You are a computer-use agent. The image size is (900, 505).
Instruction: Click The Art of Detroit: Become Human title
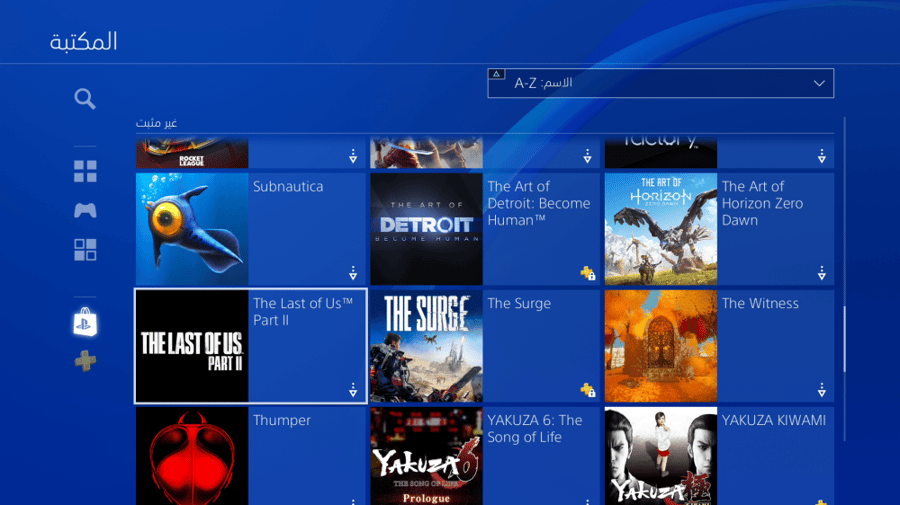[x=539, y=203]
